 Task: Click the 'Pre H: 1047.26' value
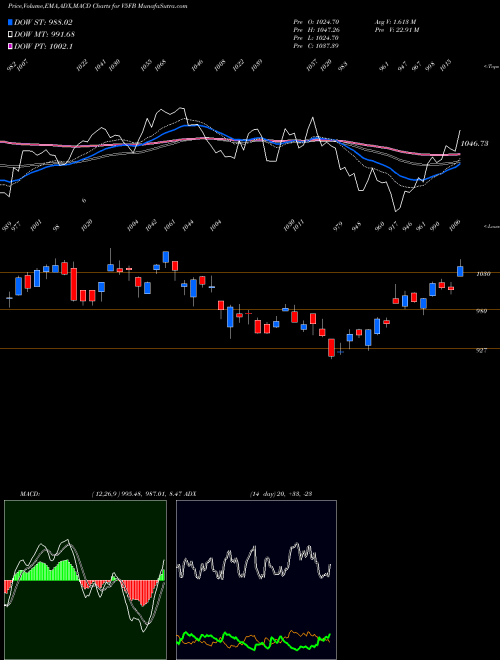[x=316, y=29]
